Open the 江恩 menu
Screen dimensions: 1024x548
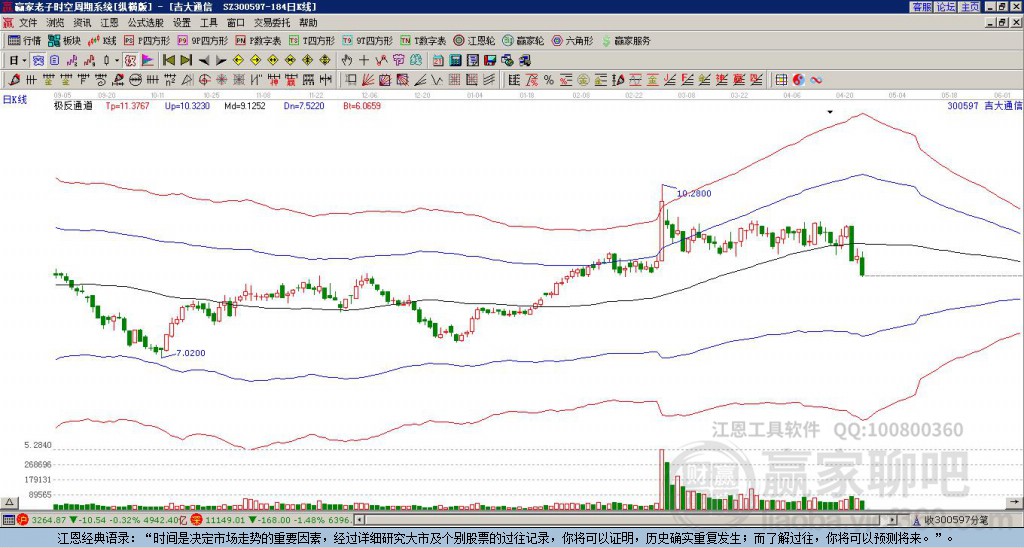110,23
